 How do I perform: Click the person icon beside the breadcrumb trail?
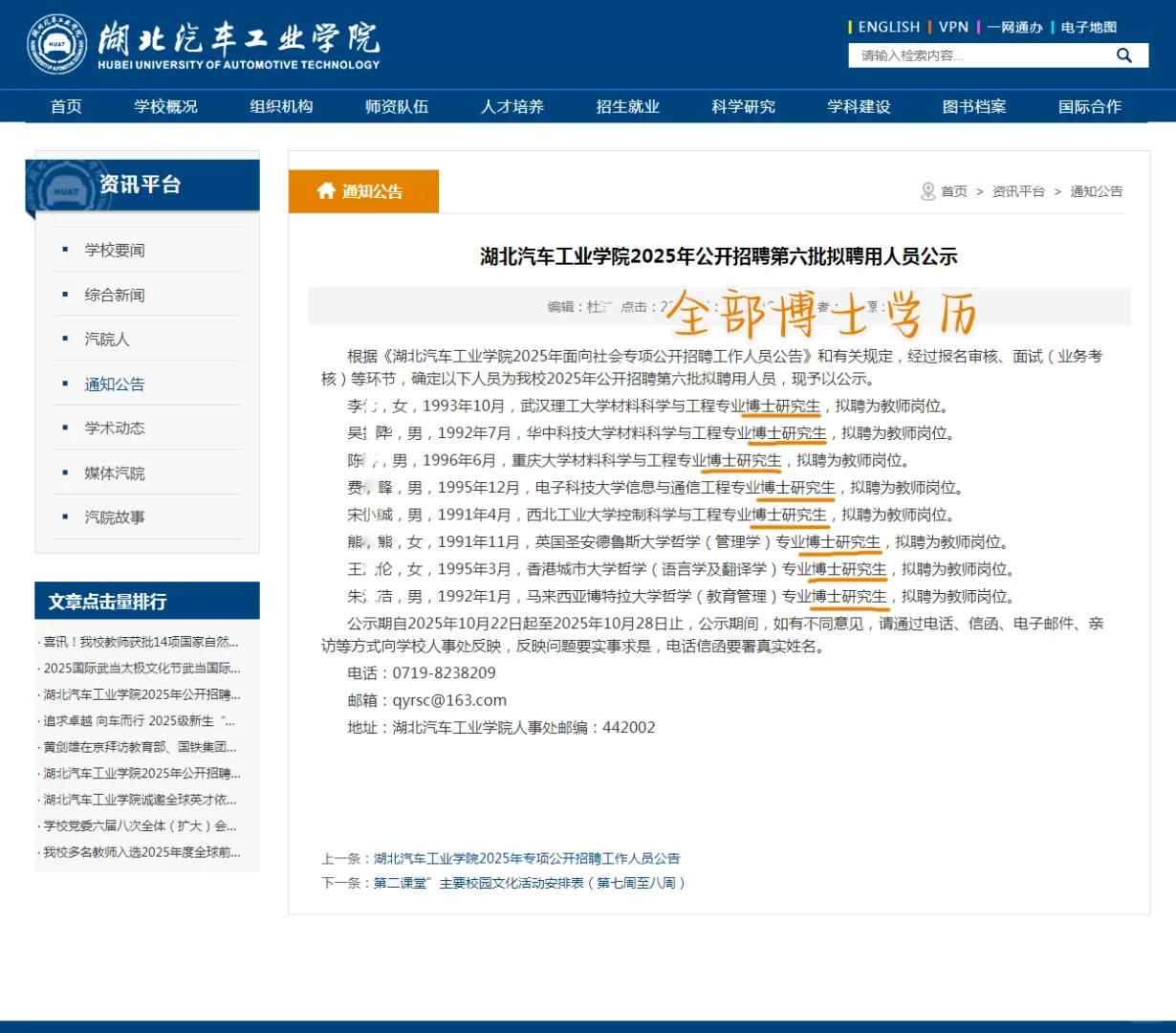(926, 190)
